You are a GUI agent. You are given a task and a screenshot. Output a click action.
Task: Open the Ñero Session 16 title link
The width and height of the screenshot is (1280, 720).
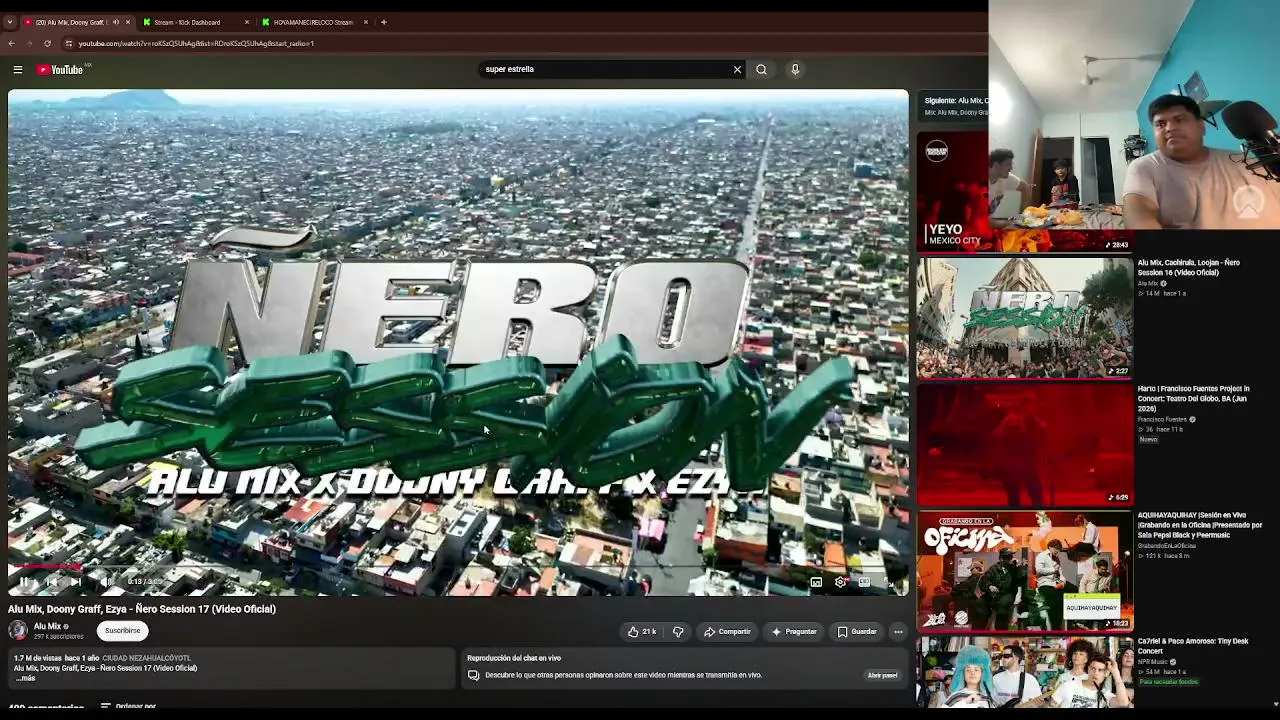pos(1188,268)
